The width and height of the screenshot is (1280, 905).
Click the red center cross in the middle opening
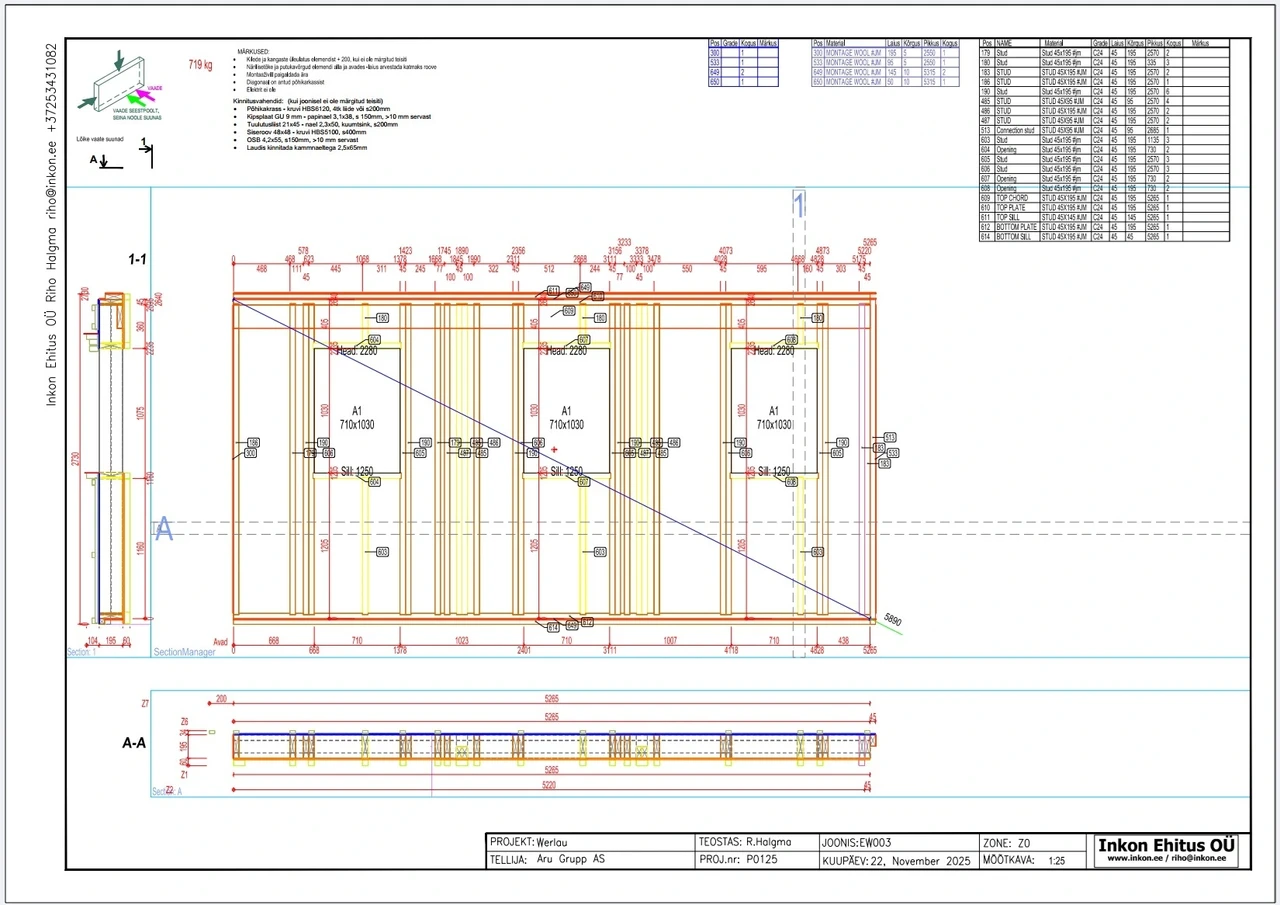pos(554,450)
